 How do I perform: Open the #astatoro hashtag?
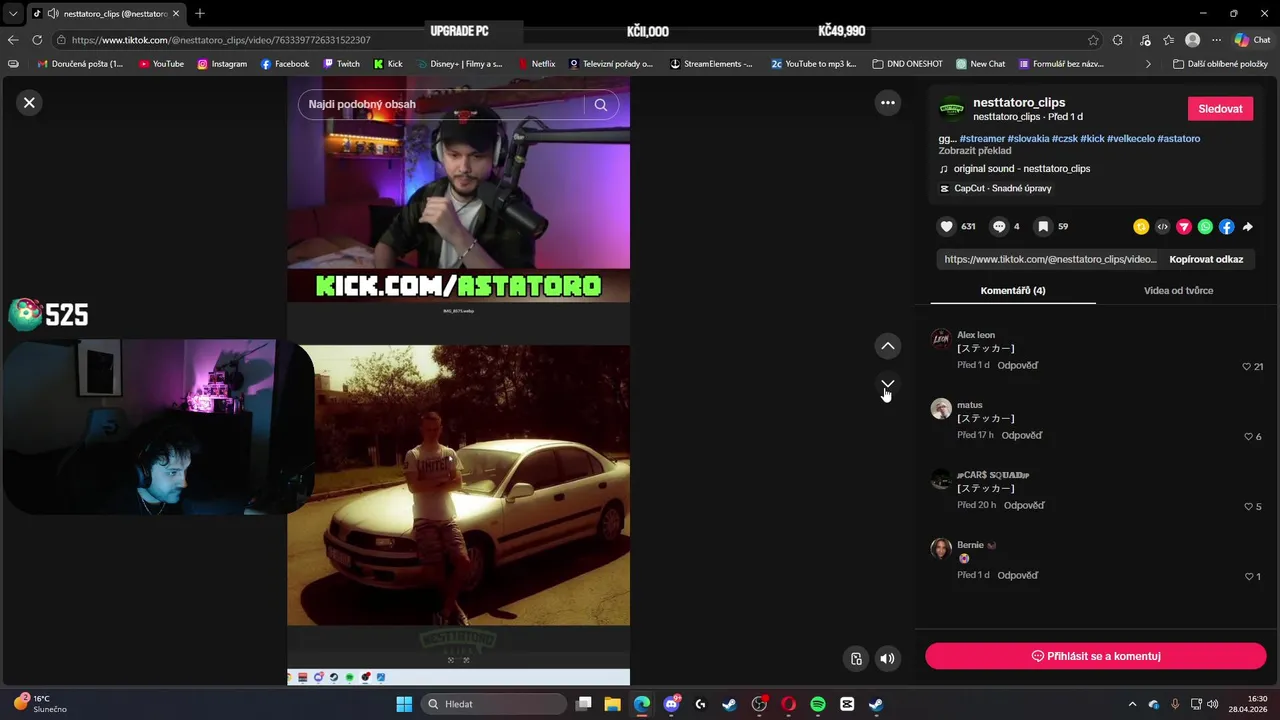(1179, 138)
